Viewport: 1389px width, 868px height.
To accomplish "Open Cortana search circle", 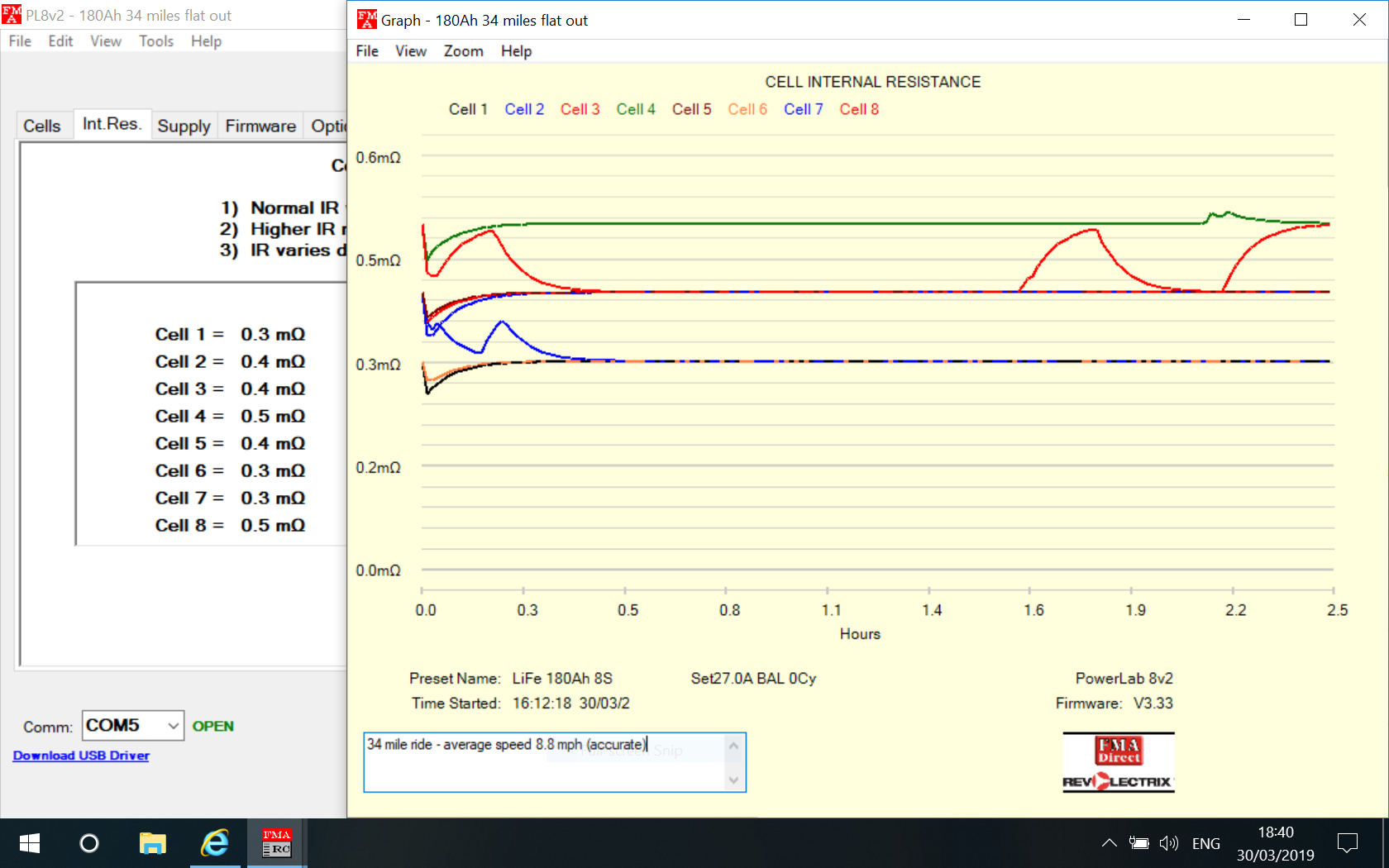I will pyautogui.click(x=89, y=843).
